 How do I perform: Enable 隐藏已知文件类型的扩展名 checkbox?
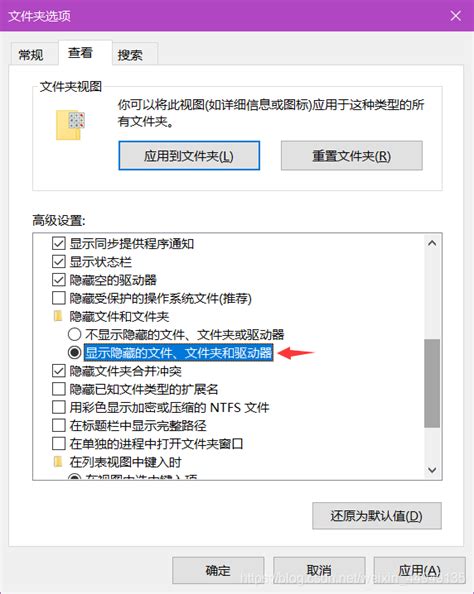59,389
